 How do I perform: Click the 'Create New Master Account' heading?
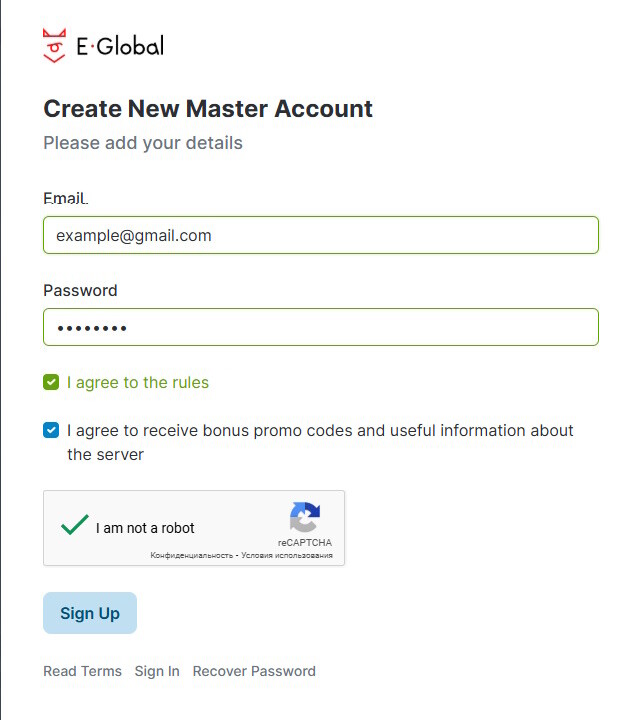208,108
